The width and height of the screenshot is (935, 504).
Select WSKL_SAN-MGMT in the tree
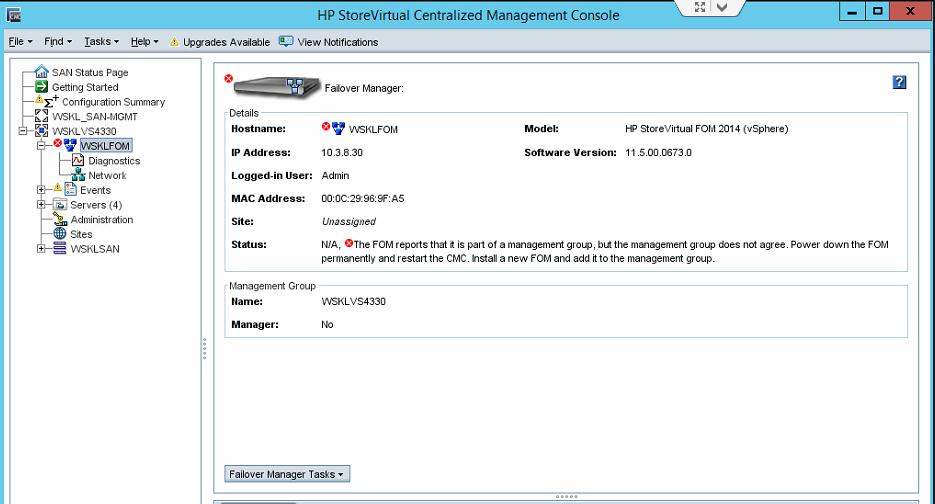pyautogui.click(x=95, y=117)
